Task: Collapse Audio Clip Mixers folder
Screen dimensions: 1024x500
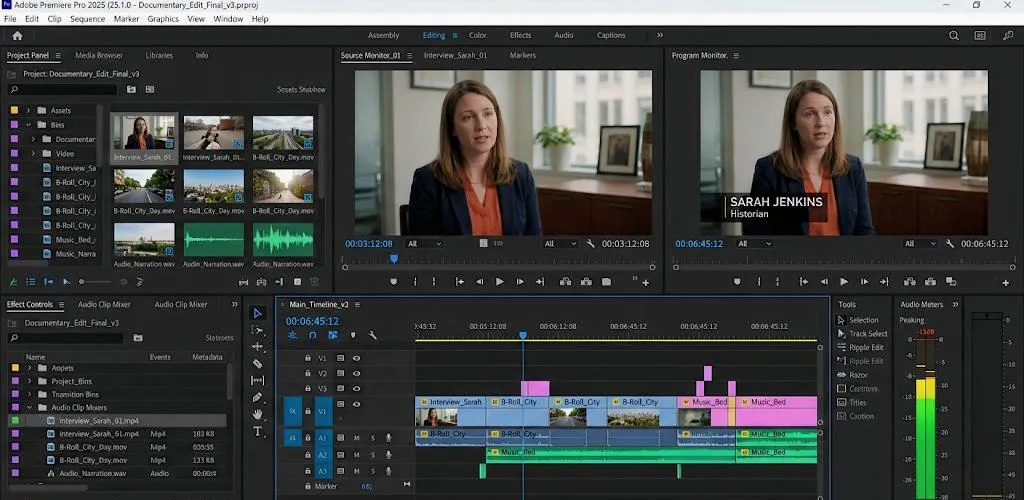Action: coord(29,407)
